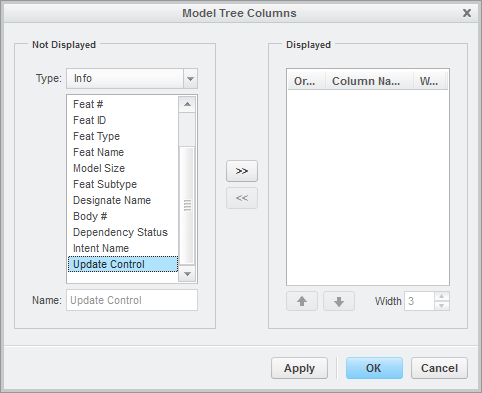Select Intent Name in the list
Viewport: 482px width, 393px height.
coord(123,248)
